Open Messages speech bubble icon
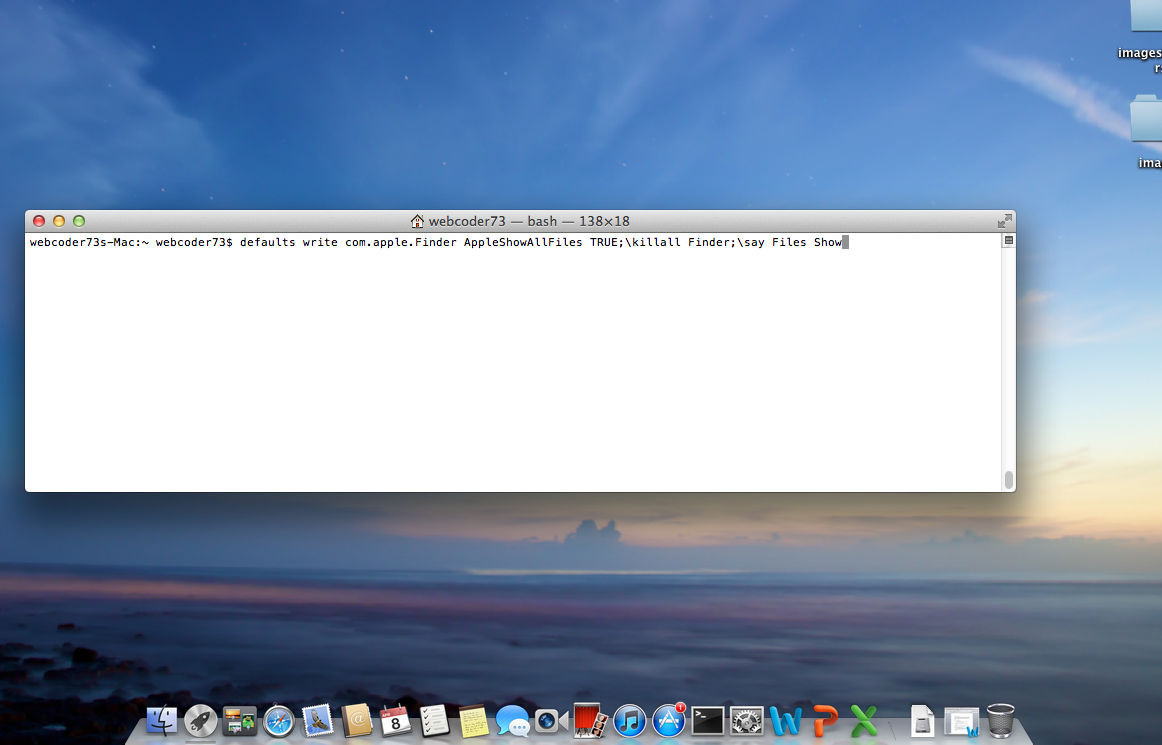Image resolution: width=1162 pixels, height=745 pixels. click(513, 720)
